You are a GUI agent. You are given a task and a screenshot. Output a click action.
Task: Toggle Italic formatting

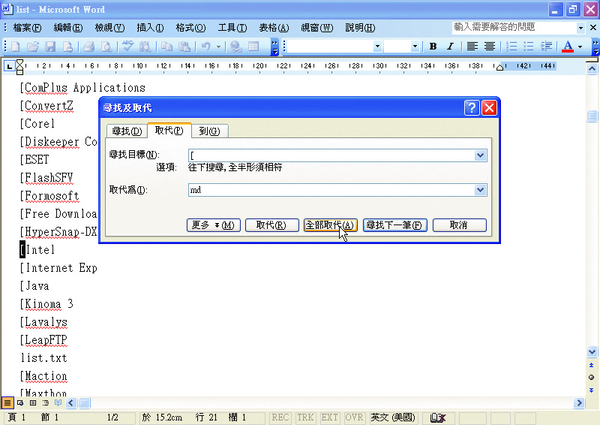(x=450, y=47)
